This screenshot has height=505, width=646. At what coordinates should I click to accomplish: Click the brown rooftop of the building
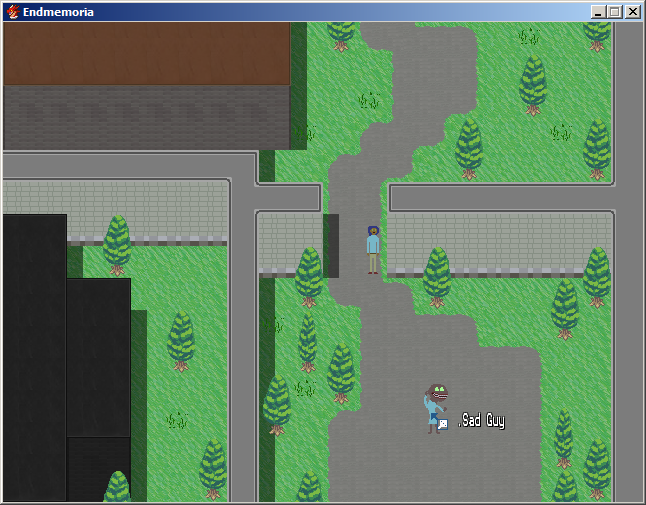[146, 53]
